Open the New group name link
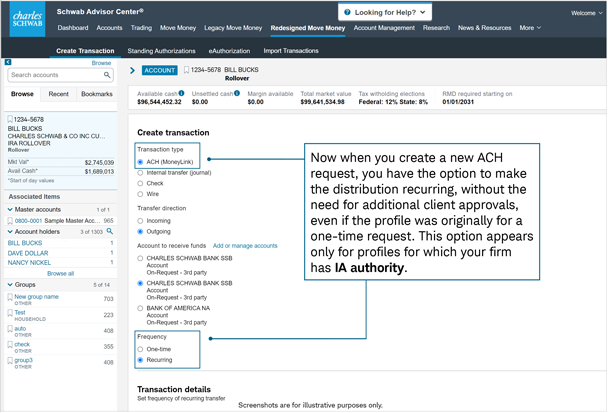The width and height of the screenshot is (608, 413). point(36,297)
